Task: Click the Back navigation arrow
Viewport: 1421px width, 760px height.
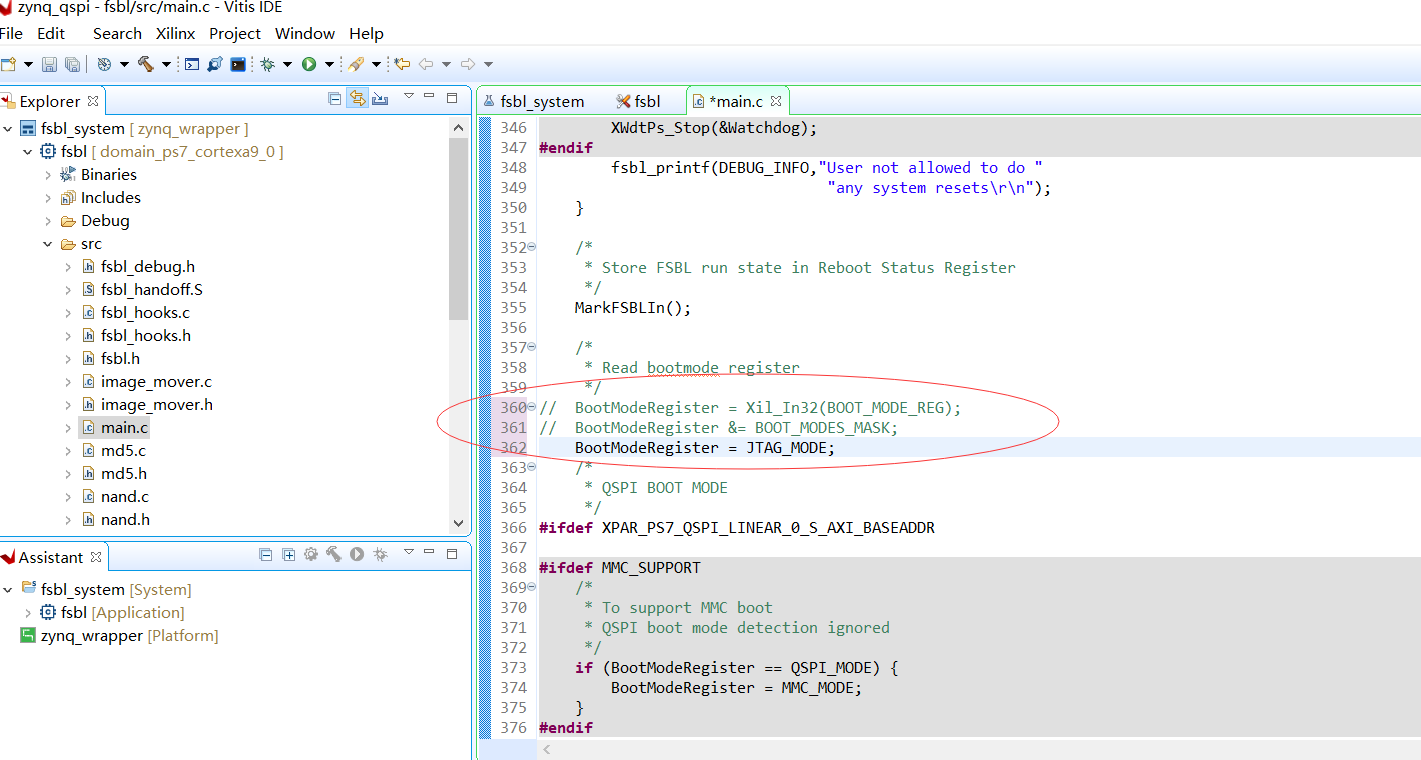Action: click(426, 64)
